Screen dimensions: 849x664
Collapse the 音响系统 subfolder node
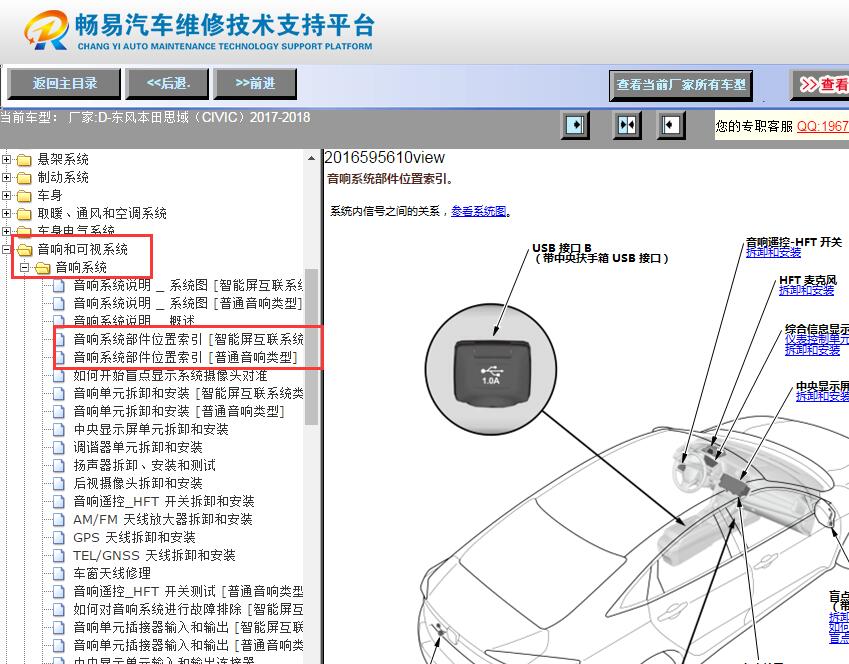point(24,267)
